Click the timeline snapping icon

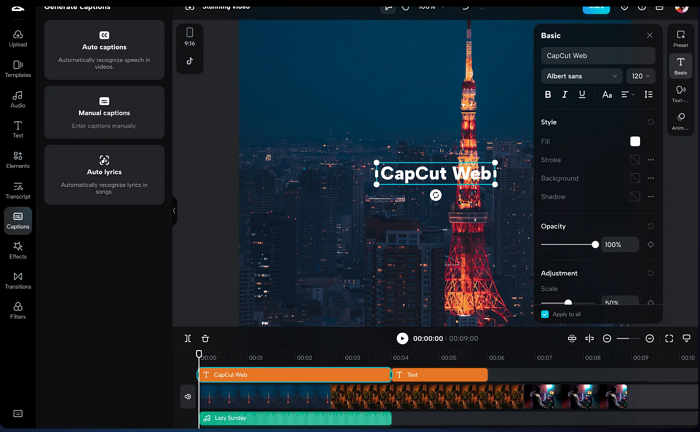coord(572,339)
